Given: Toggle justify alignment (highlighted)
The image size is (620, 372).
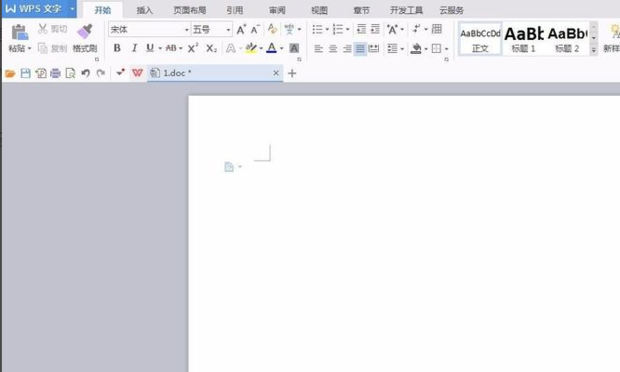Looking at the screenshot, I should [x=360, y=49].
